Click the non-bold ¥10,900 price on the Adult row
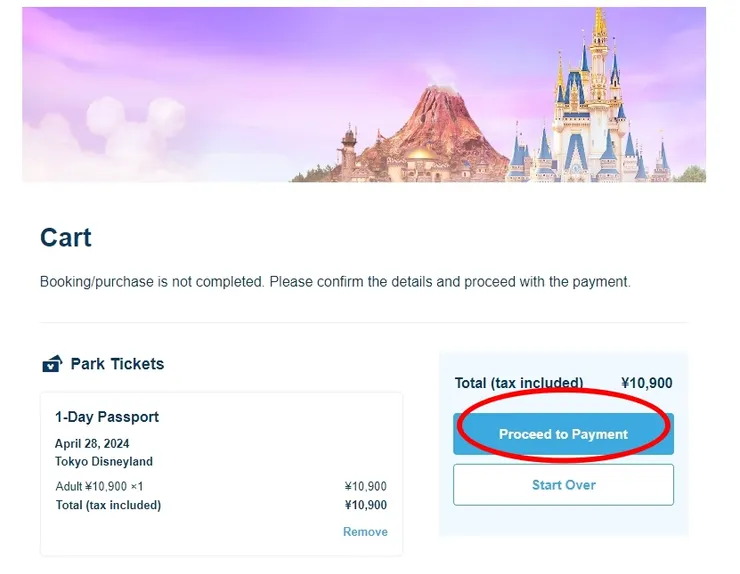This screenshot has width=740, height=574. coord(365,487)
